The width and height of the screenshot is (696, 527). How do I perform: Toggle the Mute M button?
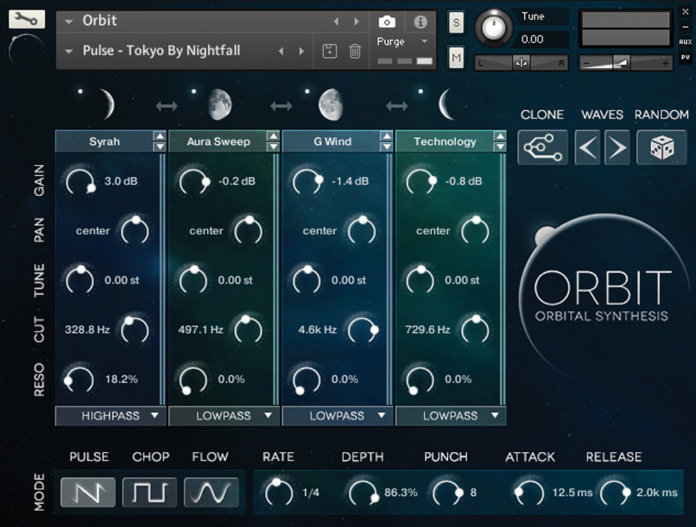[457, 58]
